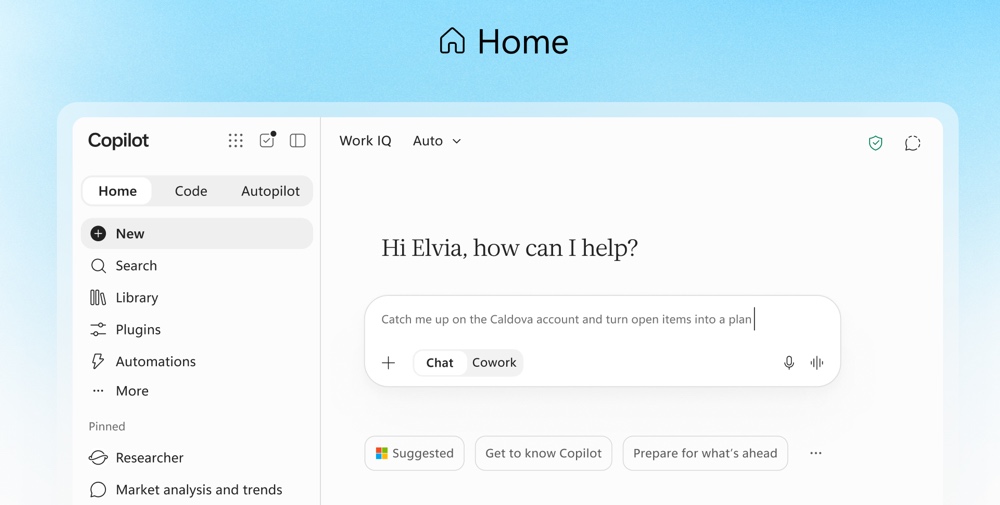
Task: Open the tasks checklist icon
Action: pos(267,140)
